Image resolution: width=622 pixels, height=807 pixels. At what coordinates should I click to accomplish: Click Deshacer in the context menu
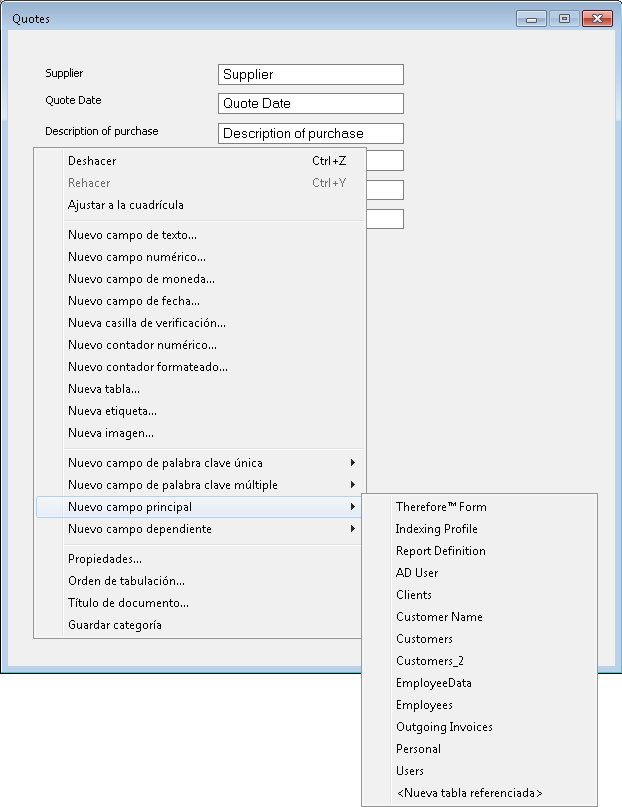201,161
